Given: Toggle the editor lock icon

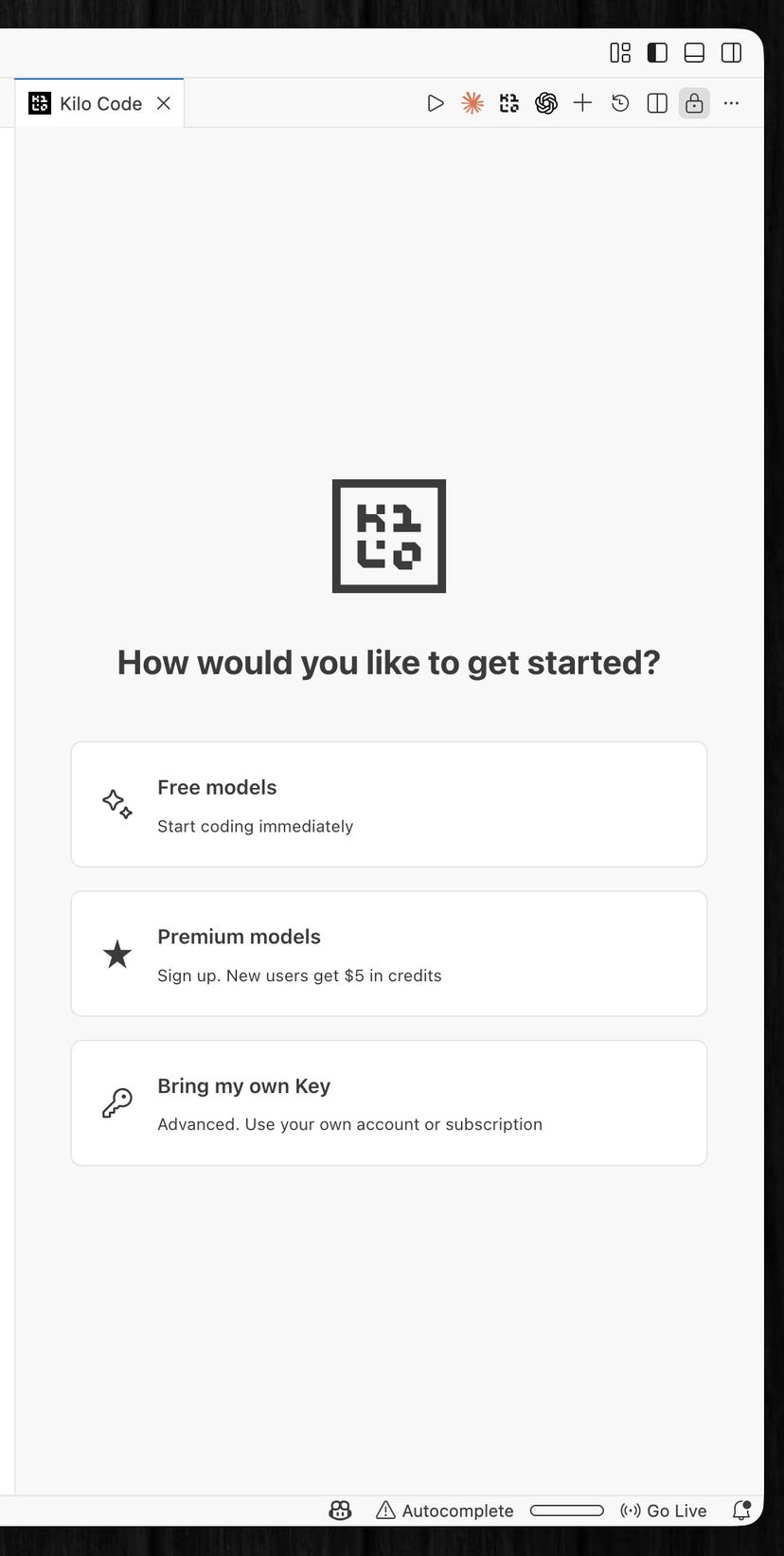Looking at the screenshot, I should tap(694, 103).
